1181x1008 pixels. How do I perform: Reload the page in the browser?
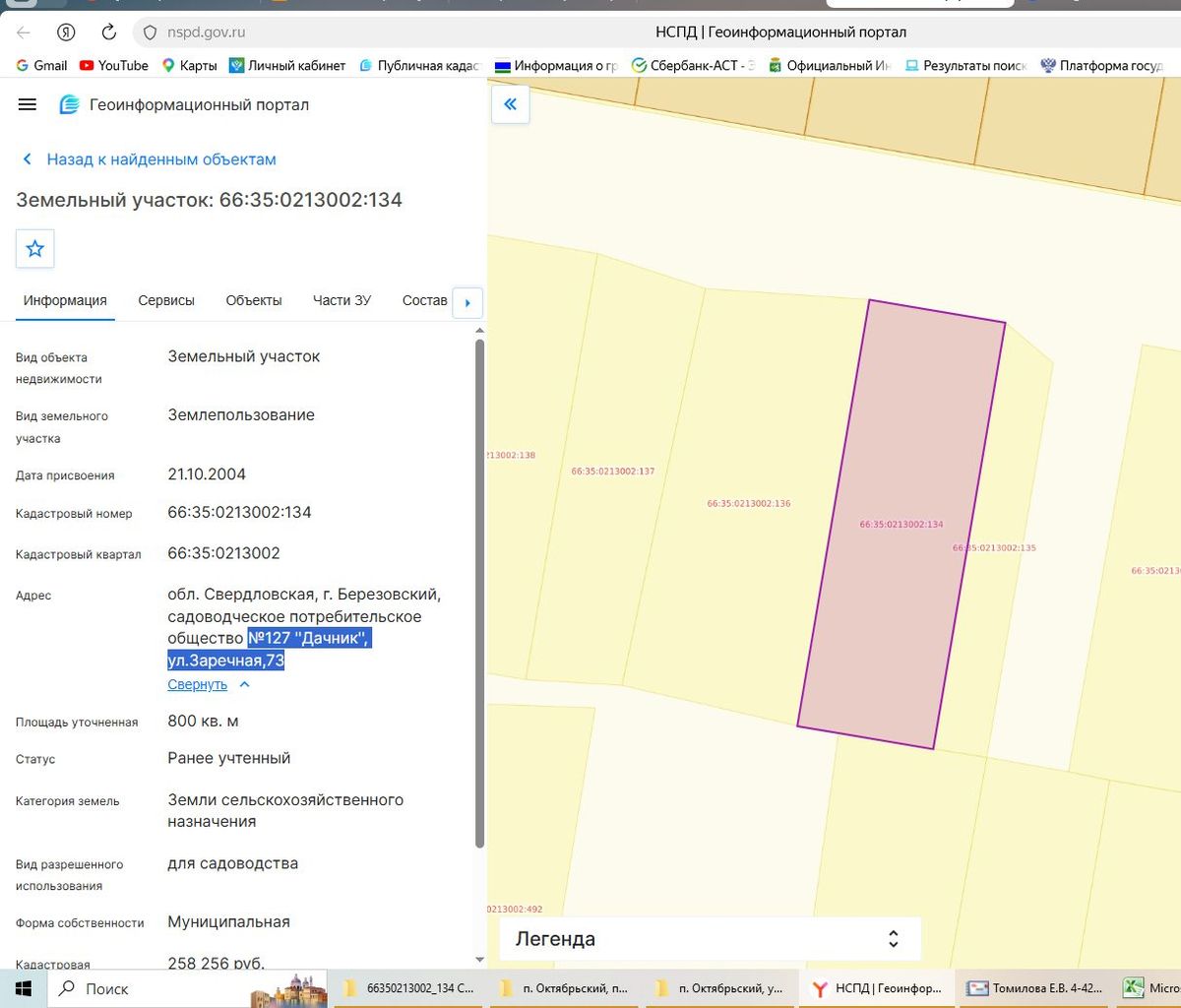point(109,32)
